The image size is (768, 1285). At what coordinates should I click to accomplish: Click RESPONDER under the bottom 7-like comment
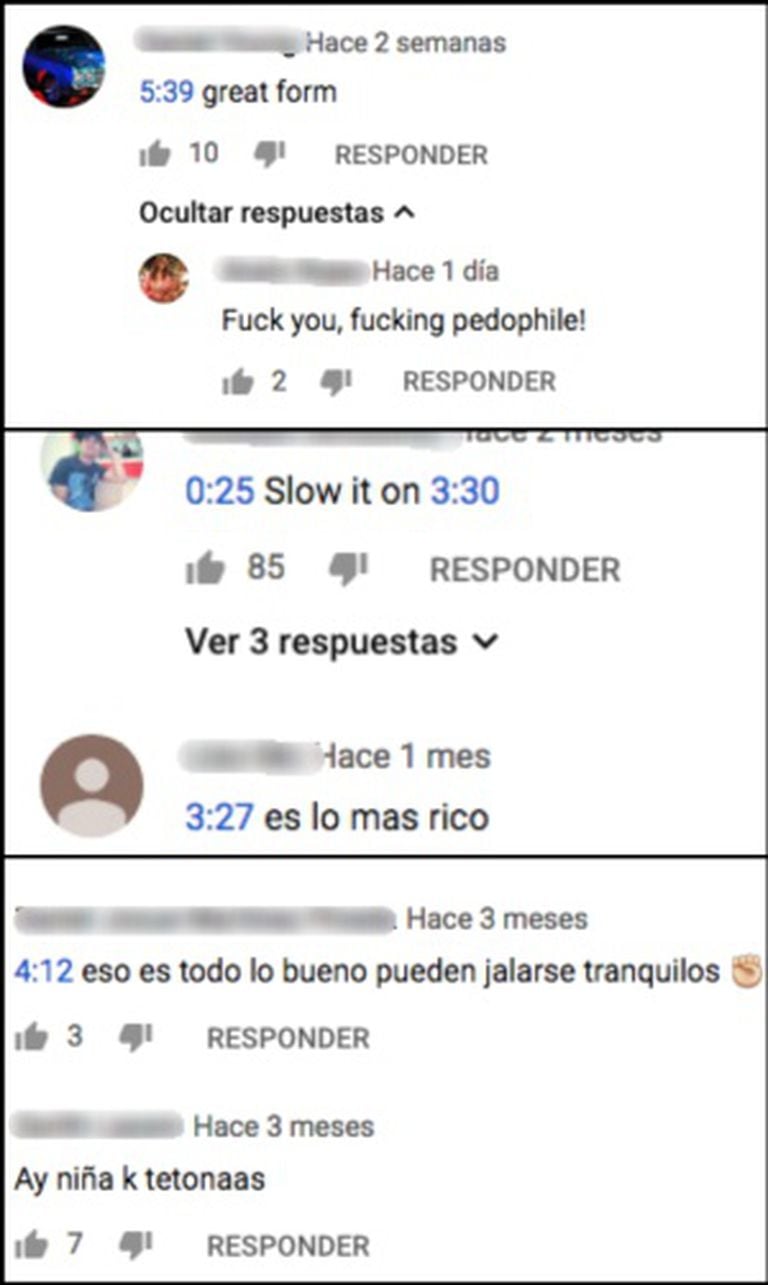pyautogui.click(x=288, y=1246)
